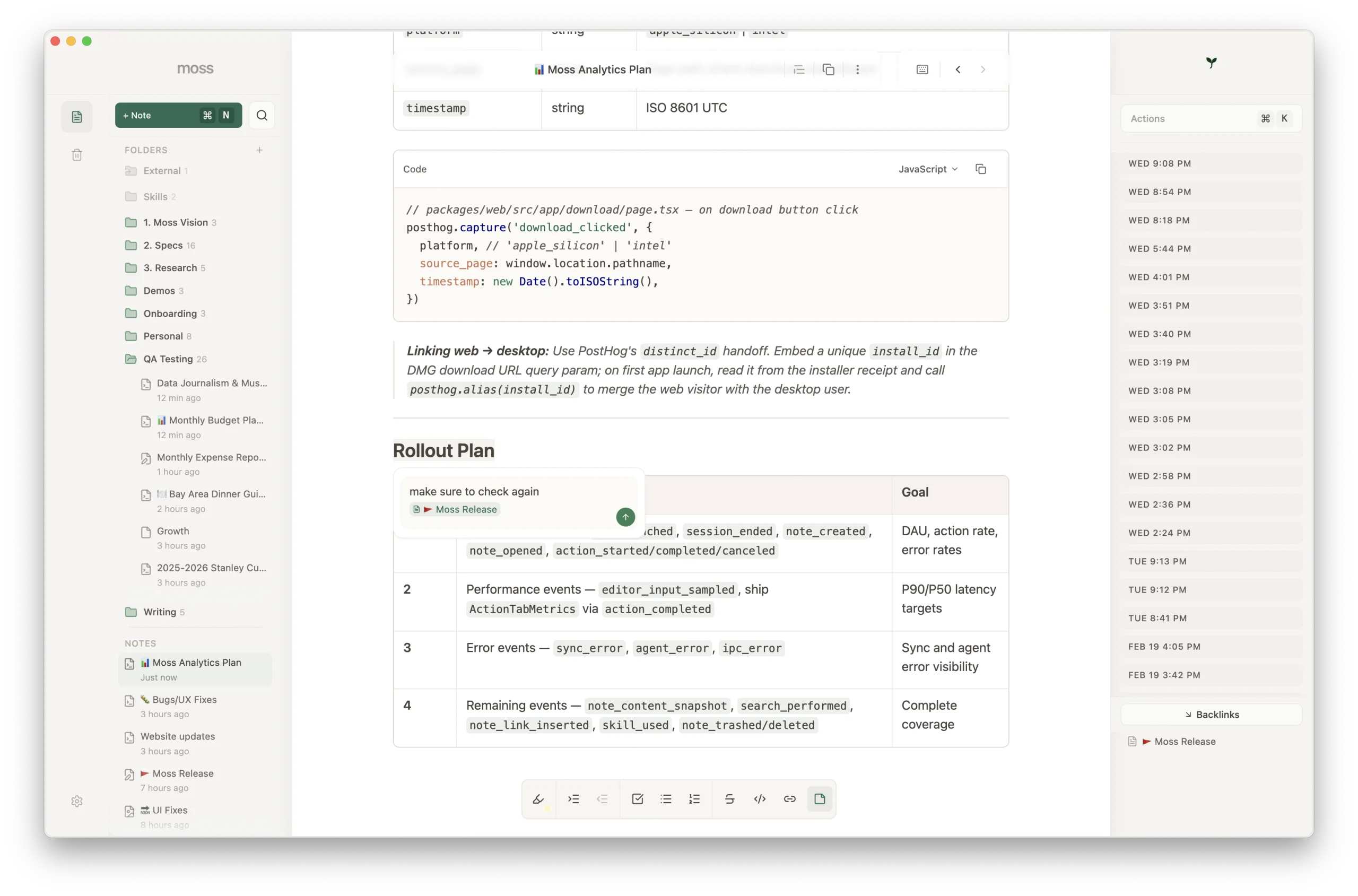This screenshot has height=896, width=1358.
Task: Apply strikethrough from the formatting toolbar
Action: tap(729, 799)
